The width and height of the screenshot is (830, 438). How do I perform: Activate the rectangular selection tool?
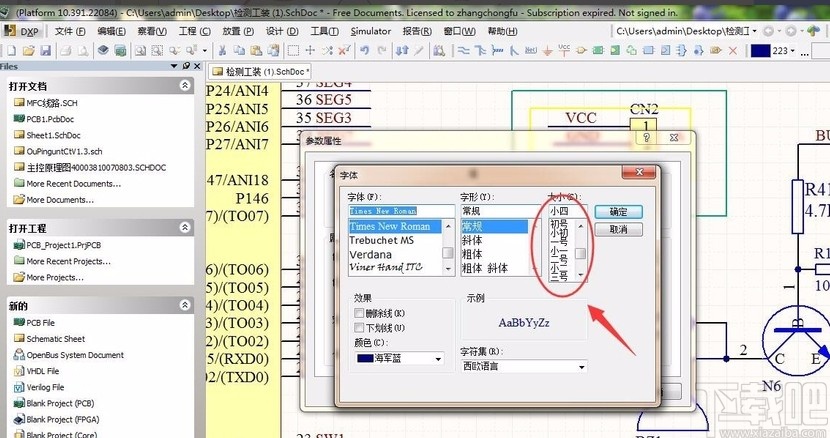coord(293,51)
